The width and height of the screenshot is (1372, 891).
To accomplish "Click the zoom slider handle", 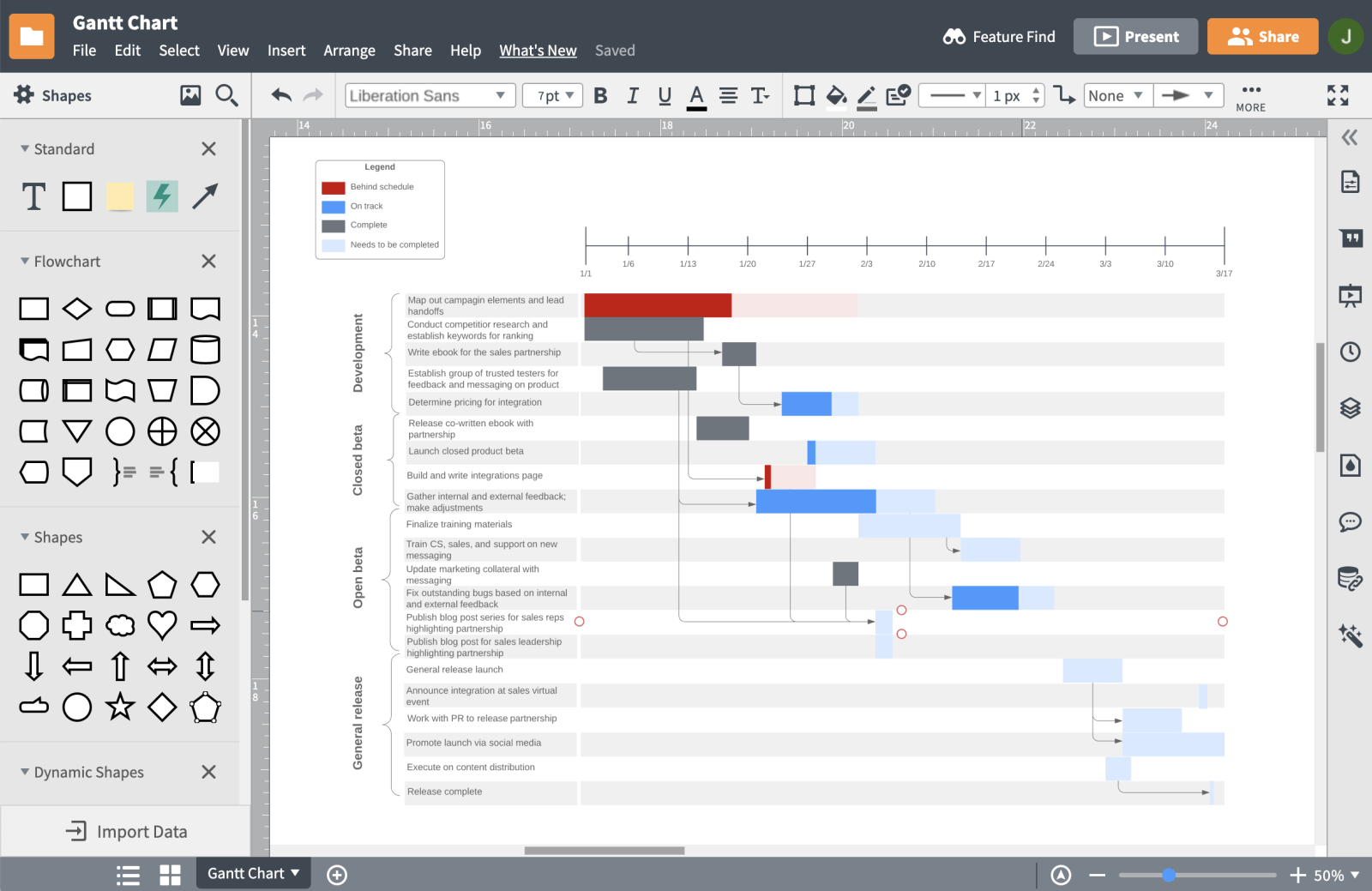I will point(1169,875).
